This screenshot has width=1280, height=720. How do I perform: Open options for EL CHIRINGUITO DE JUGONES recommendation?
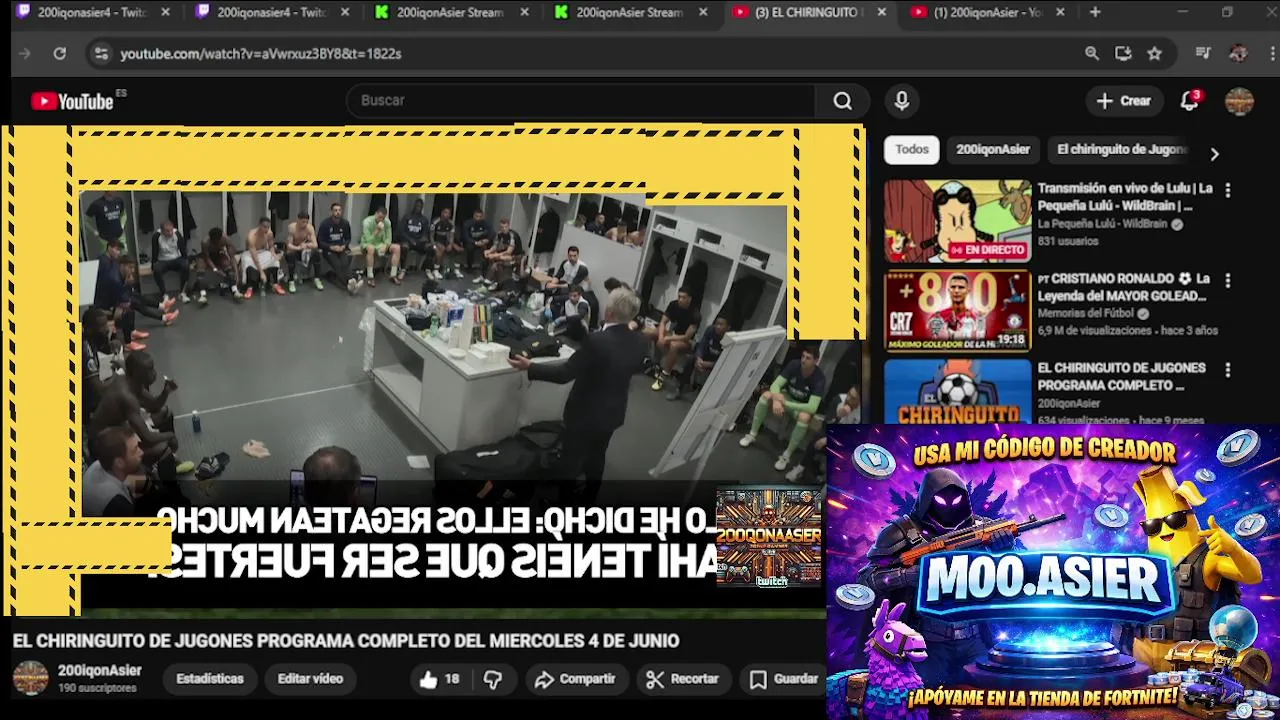(1228, 370)
